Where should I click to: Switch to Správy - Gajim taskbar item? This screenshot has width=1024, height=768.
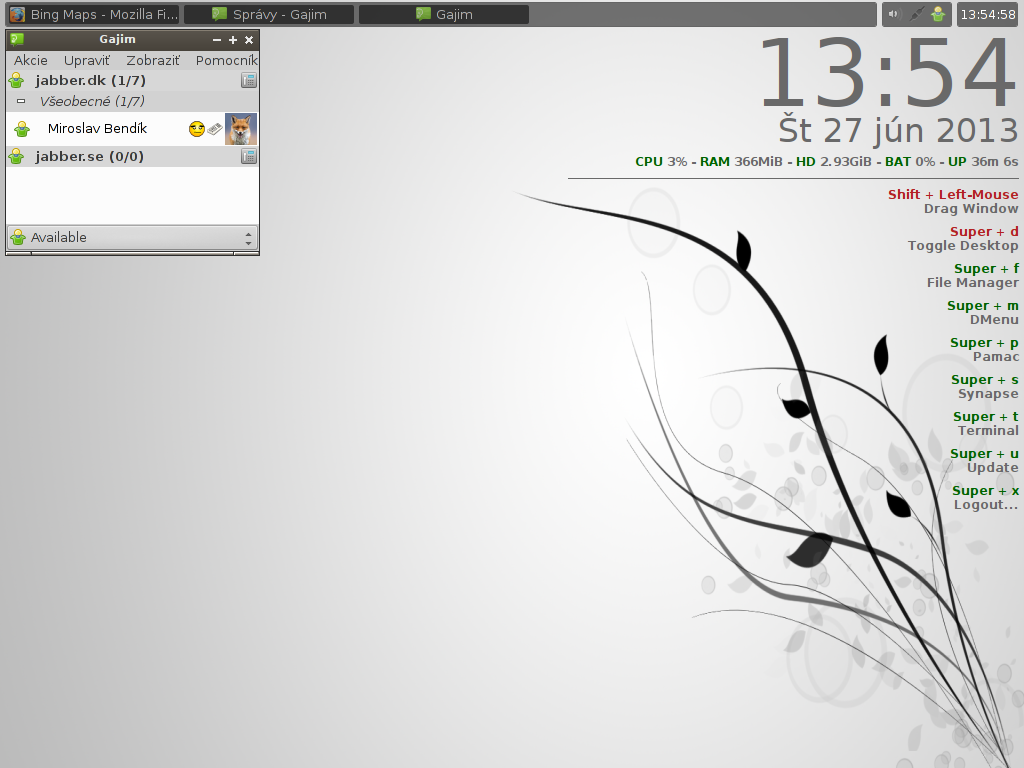click(x=269, y=14)
